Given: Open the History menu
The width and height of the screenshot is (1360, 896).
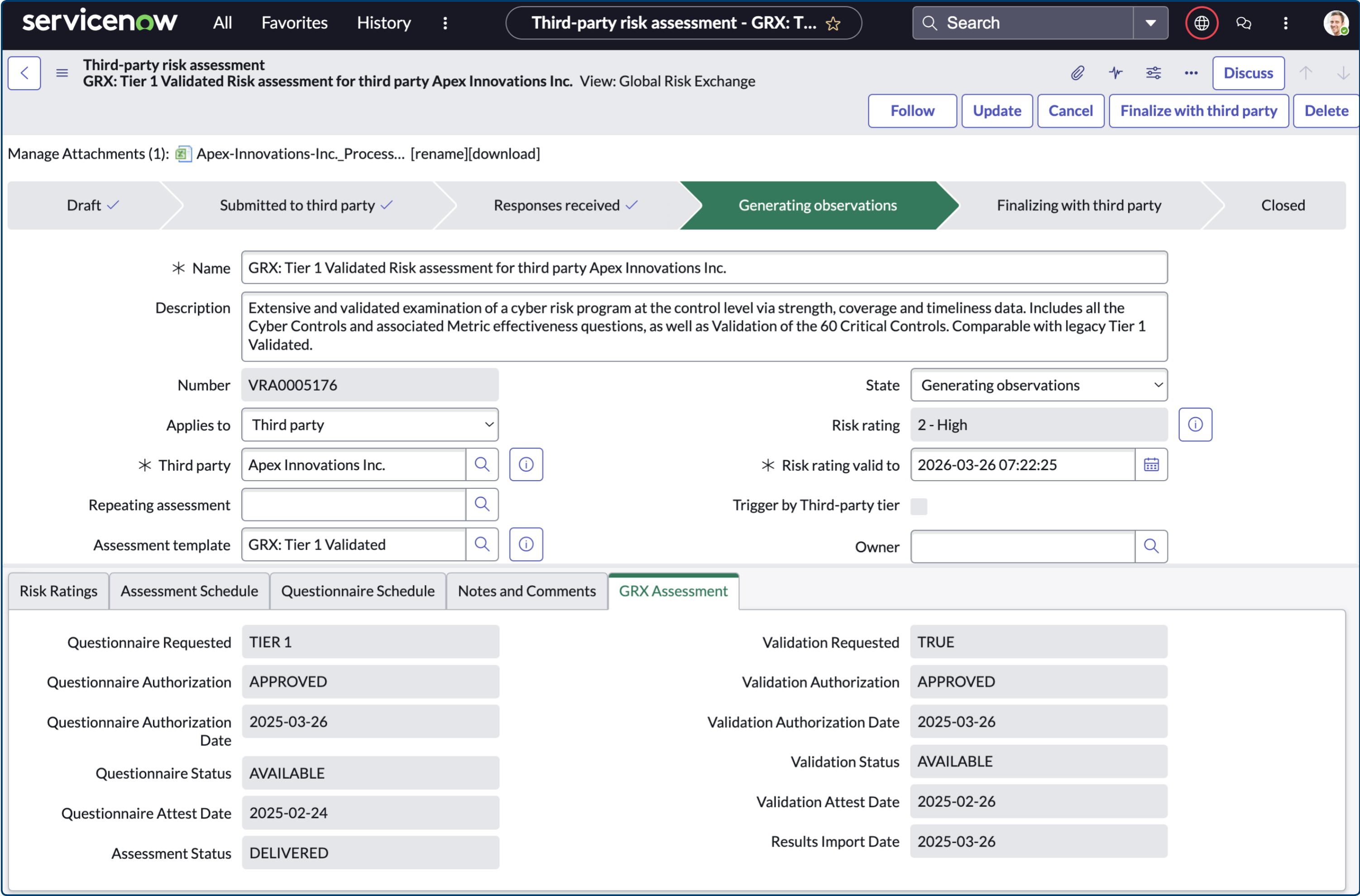Looking at the screenshot, I should 383,23.
